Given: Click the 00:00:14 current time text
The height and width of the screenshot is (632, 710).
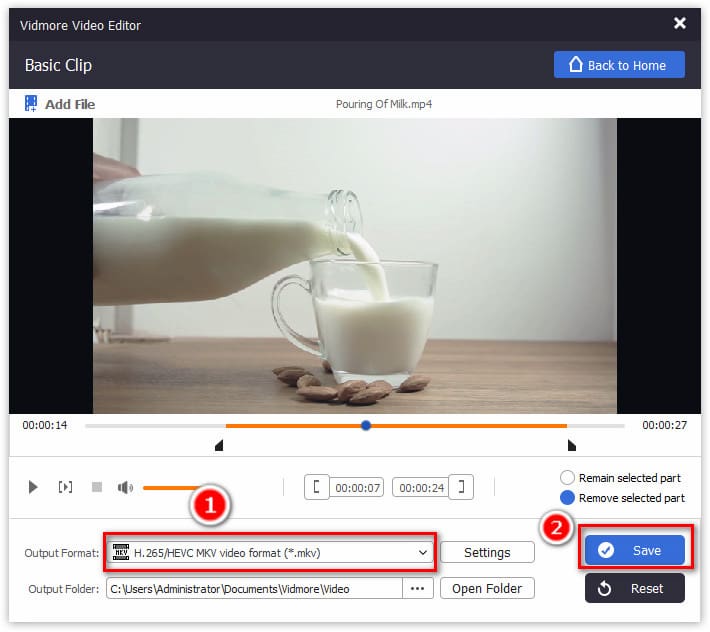Looking at the screenshot, I should point(44,425).
